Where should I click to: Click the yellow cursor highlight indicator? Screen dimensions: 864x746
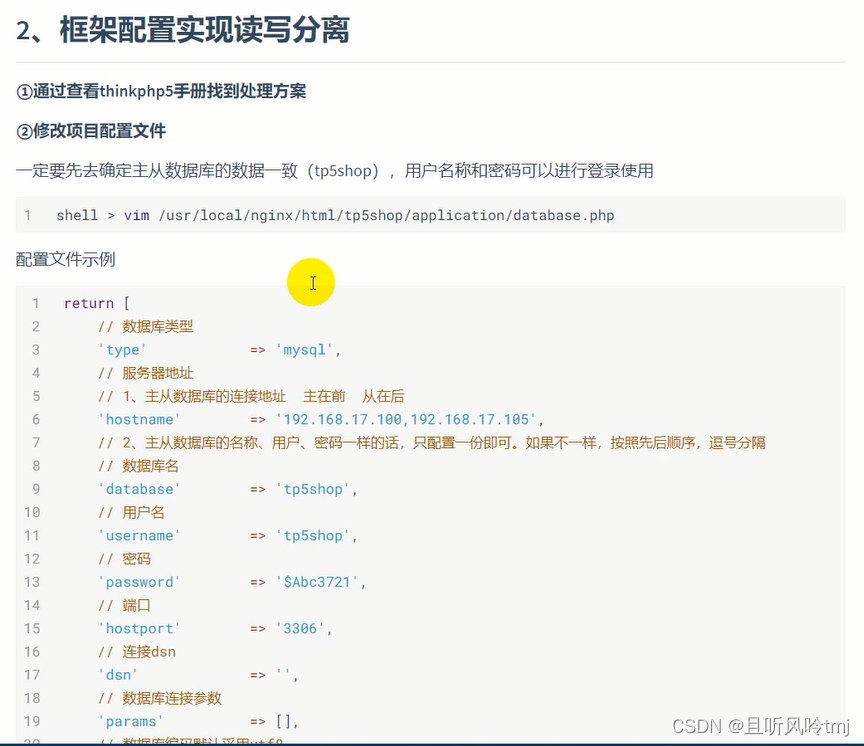[311, 283]
